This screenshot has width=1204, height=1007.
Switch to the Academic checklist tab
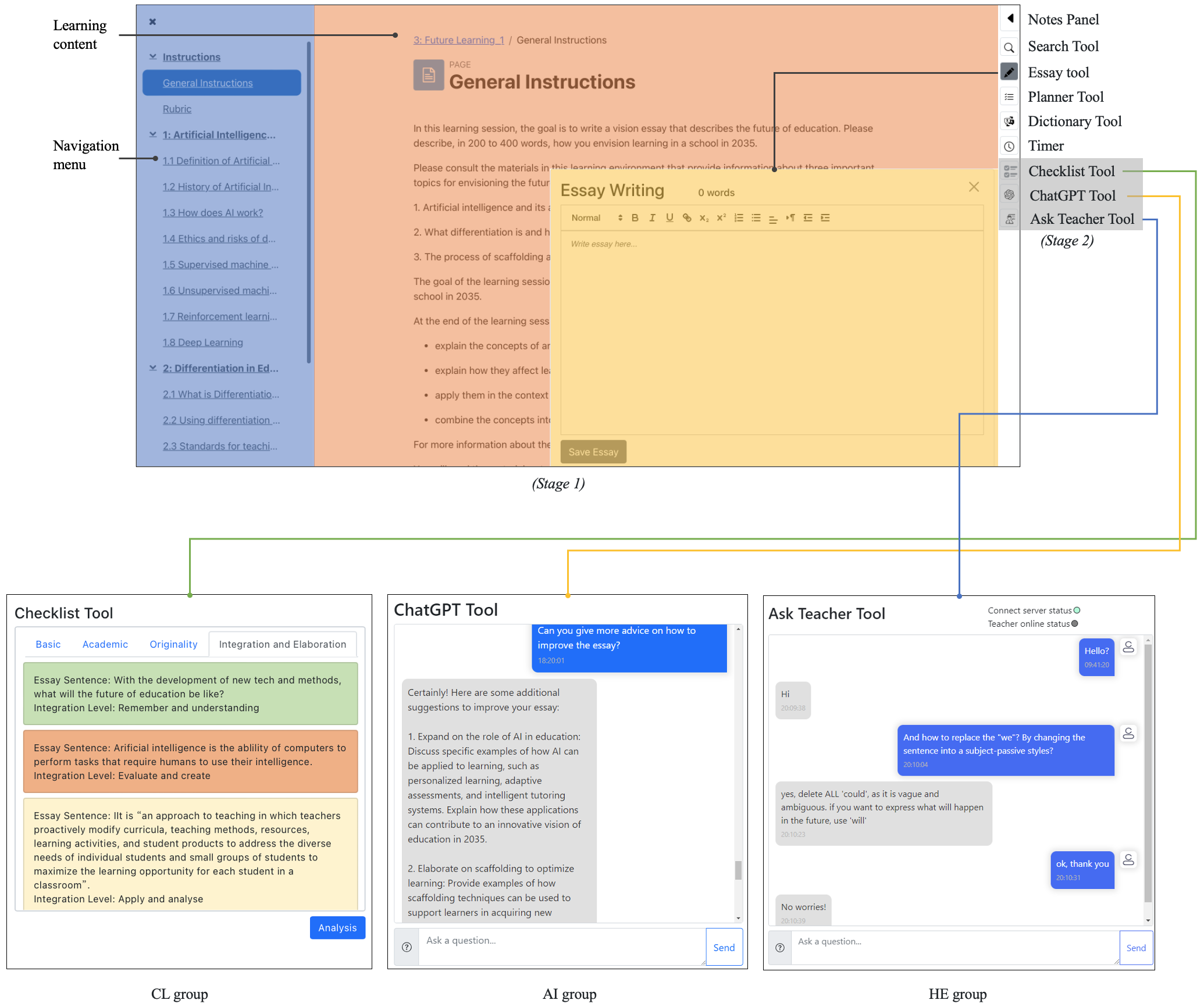[105, 644]
